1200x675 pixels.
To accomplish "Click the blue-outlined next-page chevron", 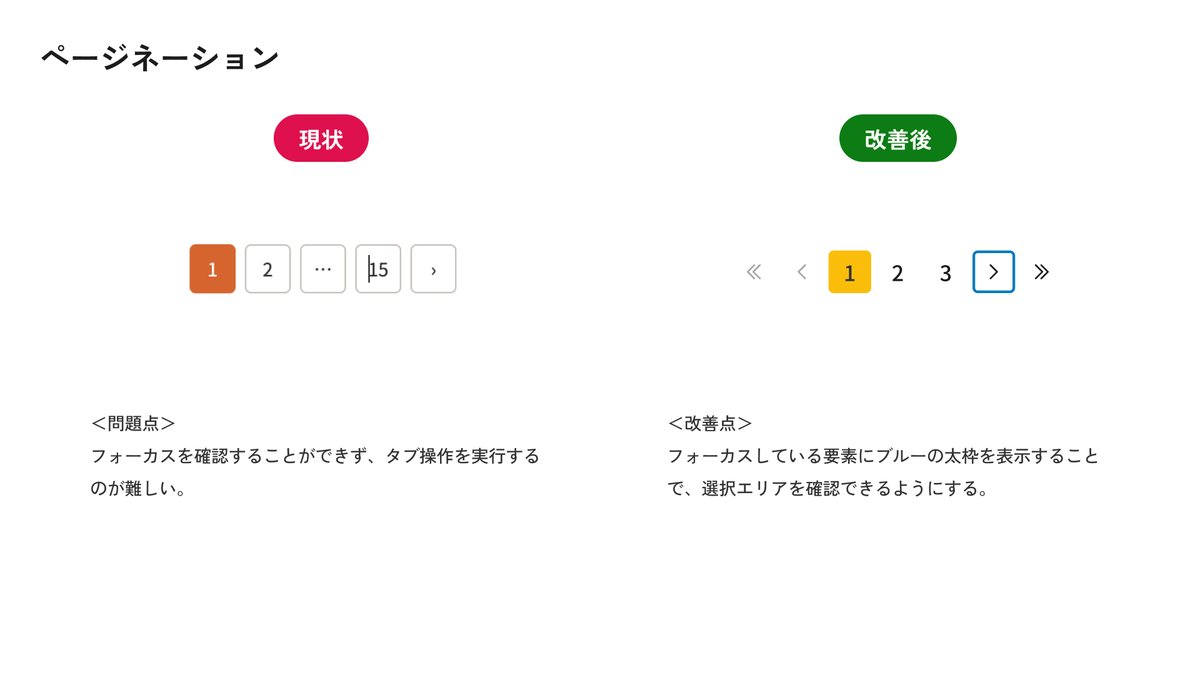I will pyautogui.click(x=993, y=272).
